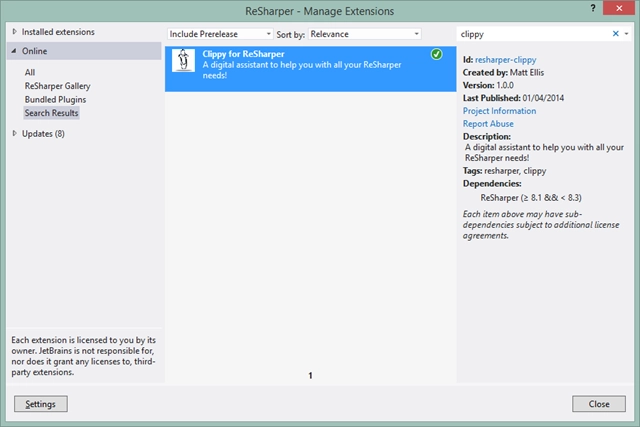Open the Sort by Relevance dropdown
This screenshot has width=640, height=427.
pos(365,34)
